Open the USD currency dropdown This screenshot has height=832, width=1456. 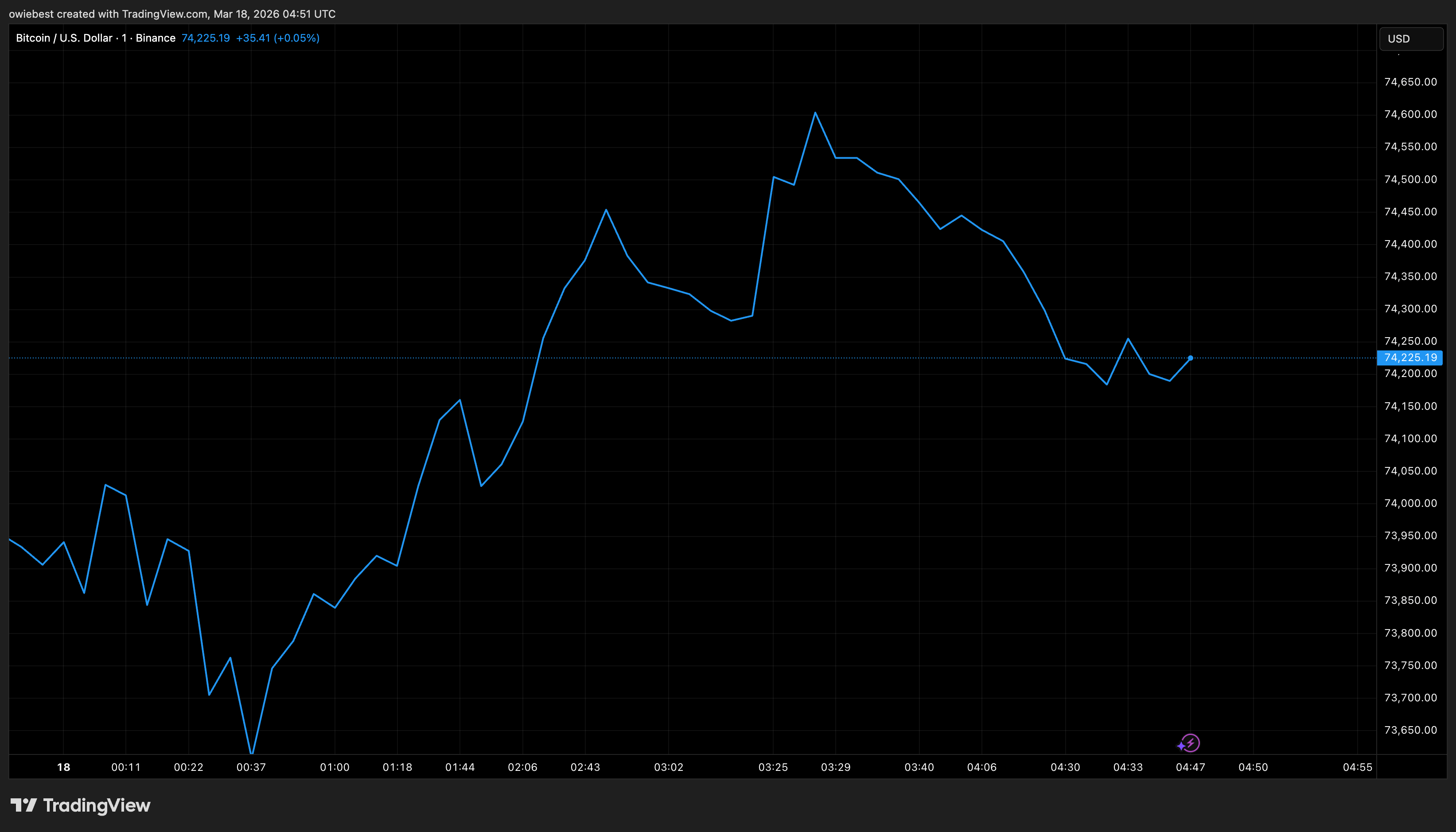click(1410, 39)
